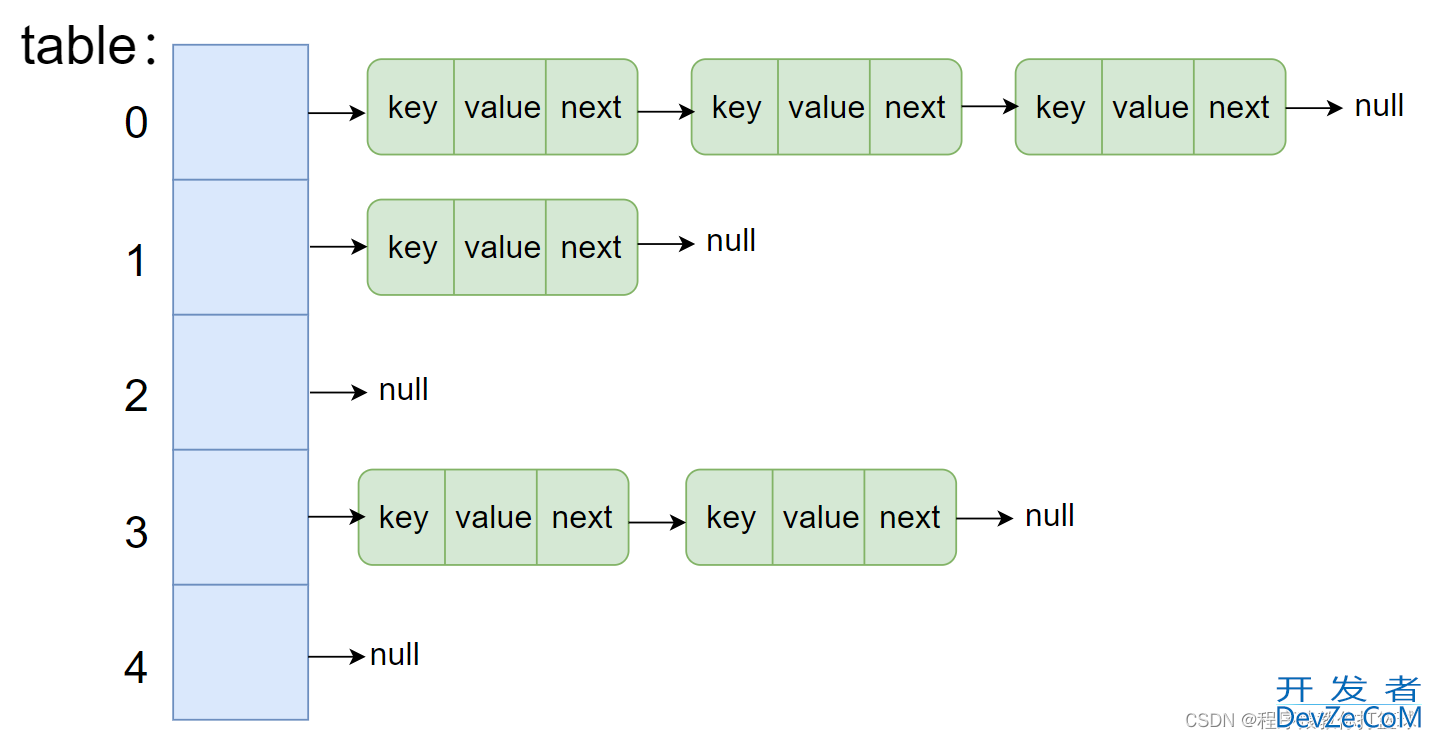Click the arrow between the first and second nodes in row 0
Image resolution: width=1432 pixels, height=739 pixels.
(x=666, y=112)
